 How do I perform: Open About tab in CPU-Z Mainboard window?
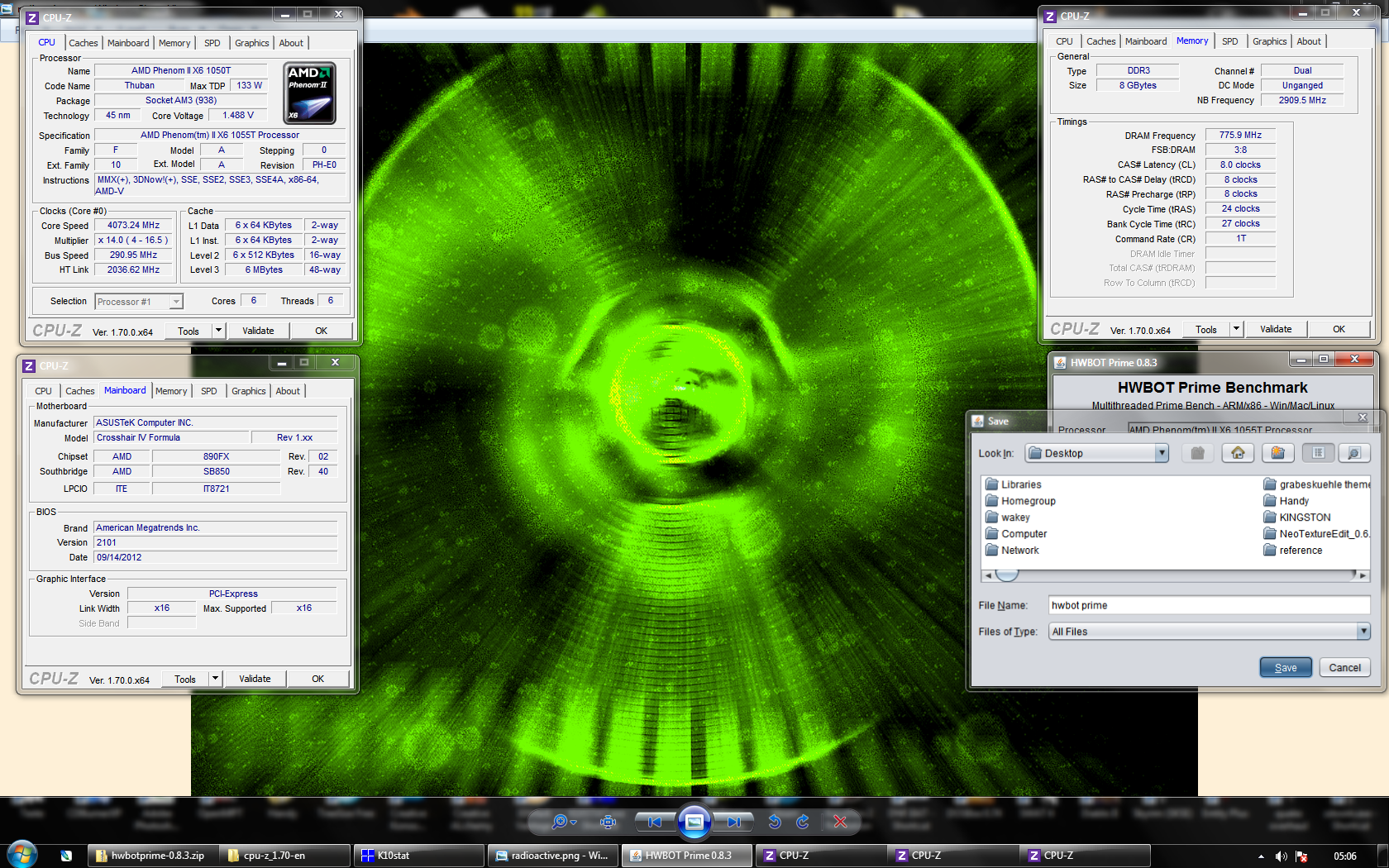288,391
